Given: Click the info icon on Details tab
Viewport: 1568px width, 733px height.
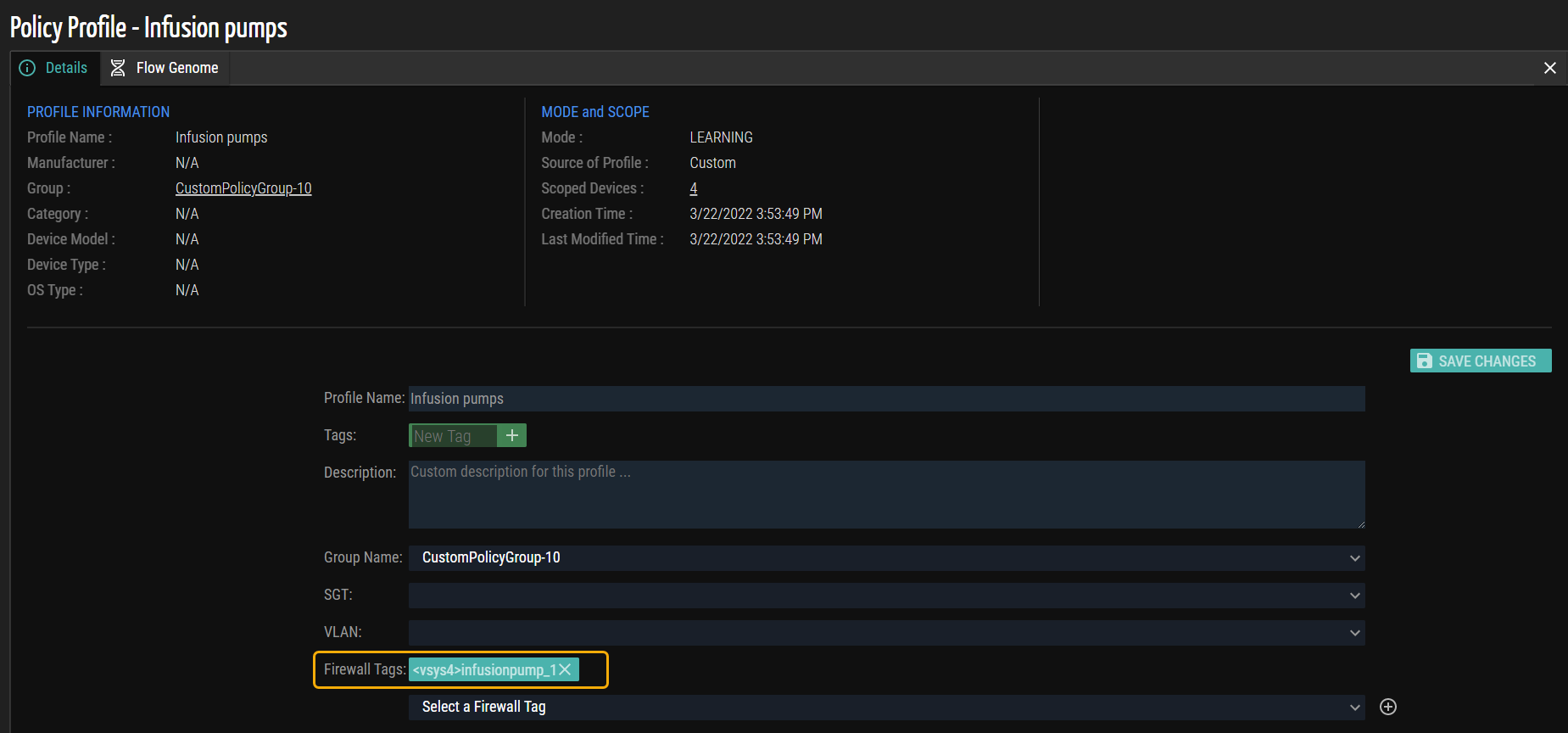Looking at the screenshot, I should [x=27, y=68].
